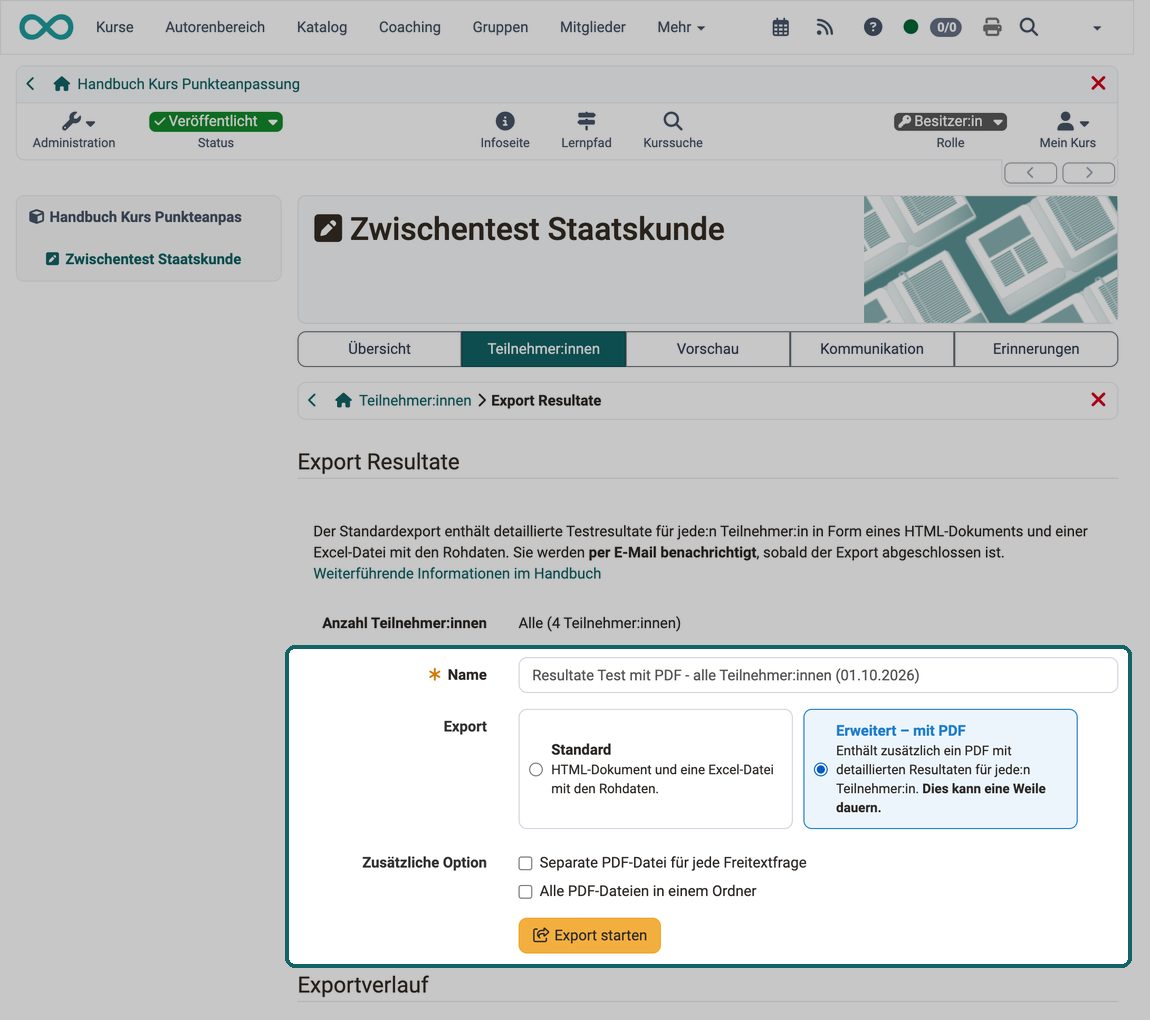Open the Besitzer:in role dropdown
Viewport: 1150px width, 1020px height.
950,121
